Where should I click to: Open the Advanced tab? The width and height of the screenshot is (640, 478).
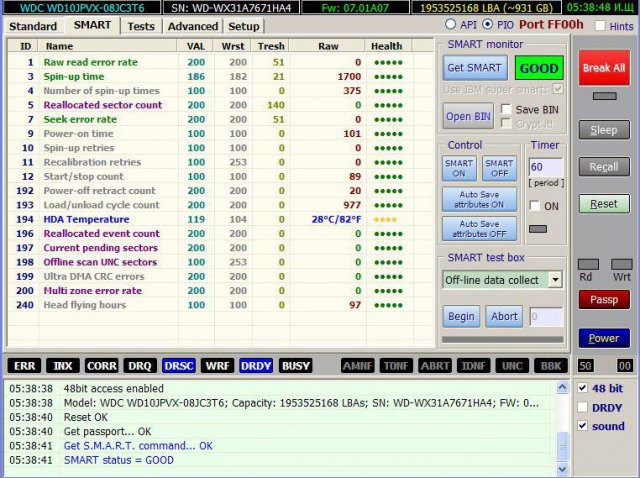[191, 26]
